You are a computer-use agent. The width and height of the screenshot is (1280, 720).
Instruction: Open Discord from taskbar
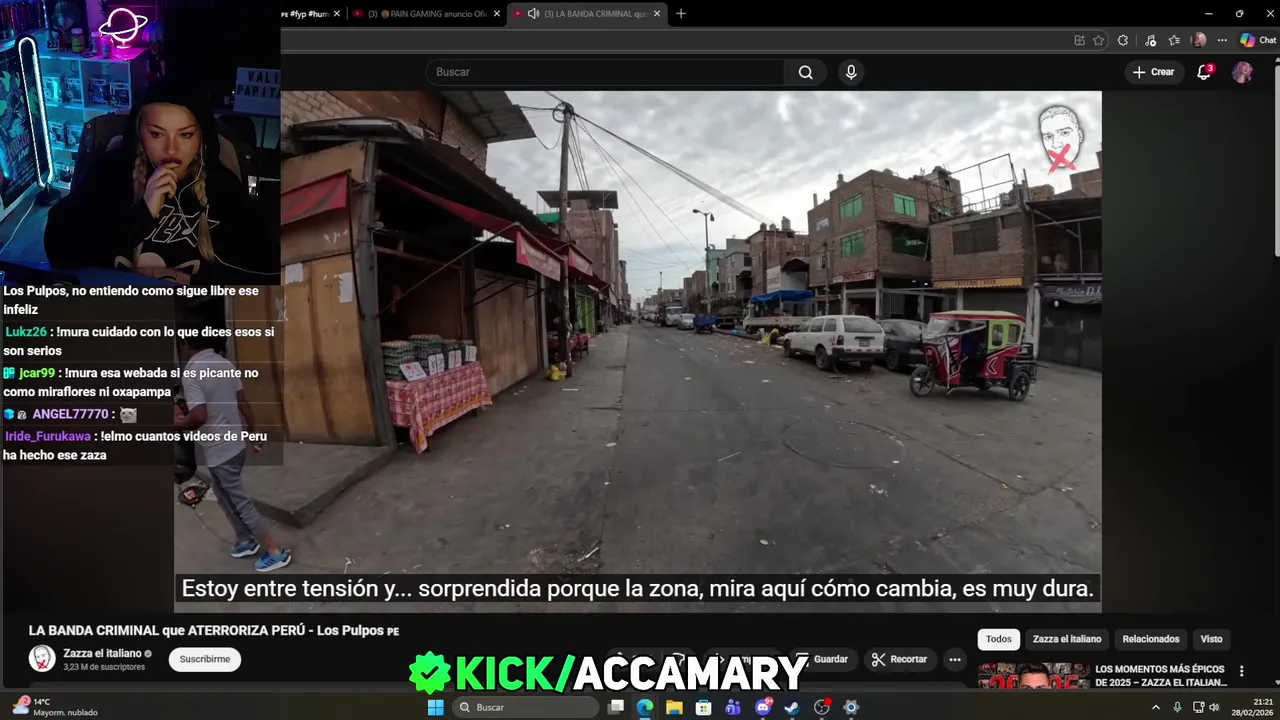pos(763,707)
